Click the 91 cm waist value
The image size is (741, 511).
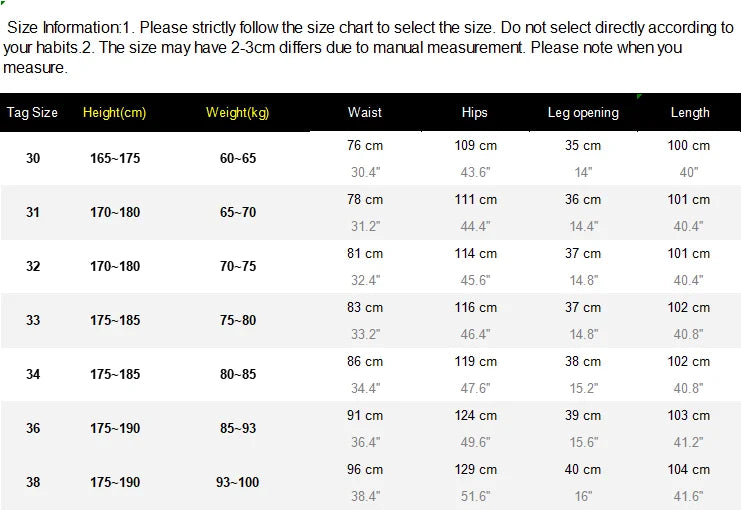tap(365, 415)
